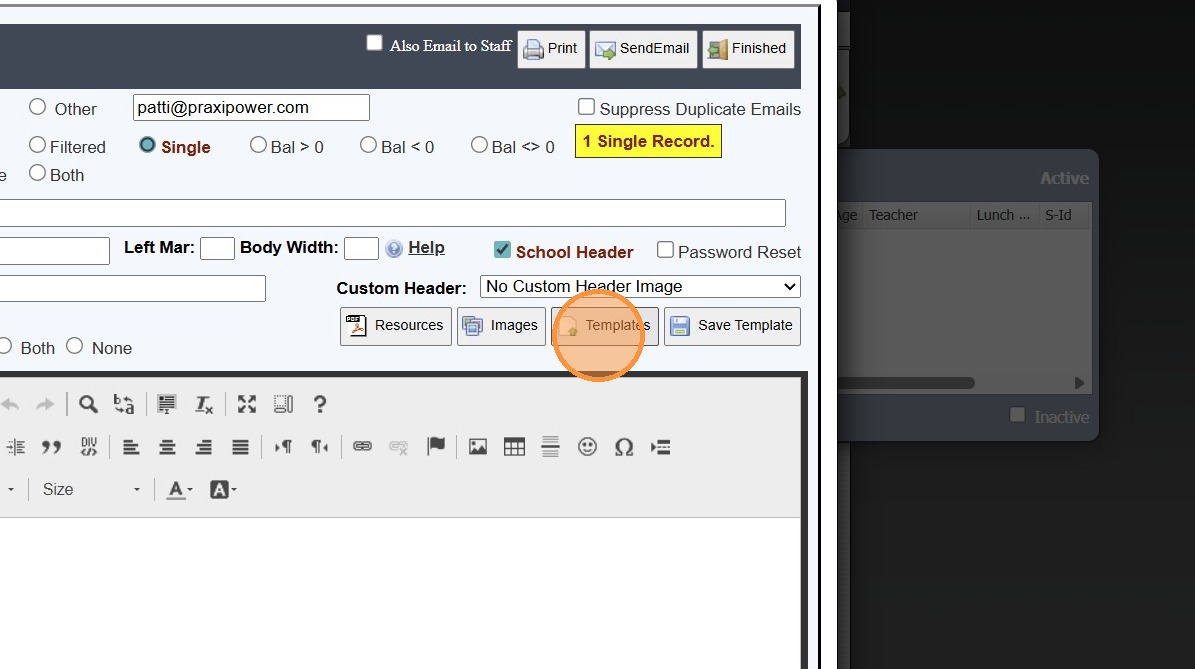Enable Suppress Duplicate Emails
The height and width of the screenshot is (669, 1195).
tap(586, 107)
